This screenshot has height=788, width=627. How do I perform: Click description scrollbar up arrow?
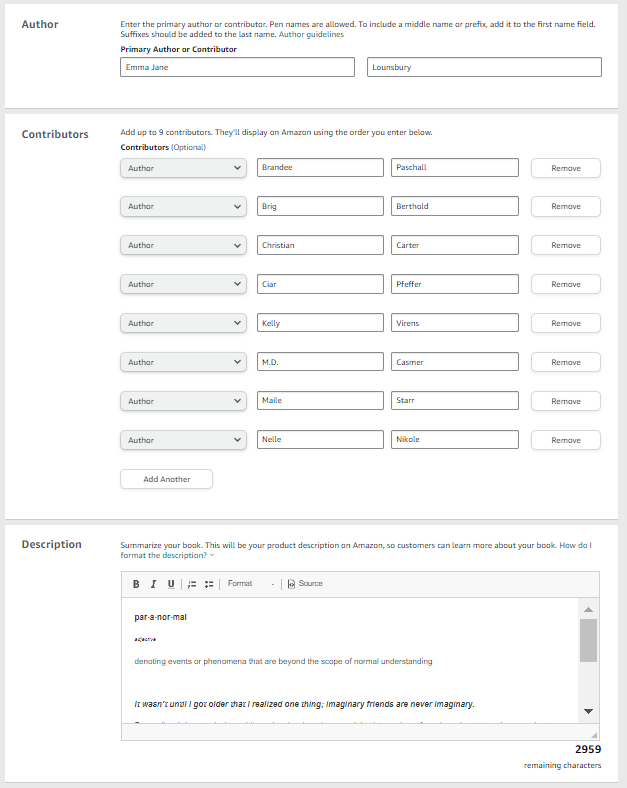pos(588,609)
